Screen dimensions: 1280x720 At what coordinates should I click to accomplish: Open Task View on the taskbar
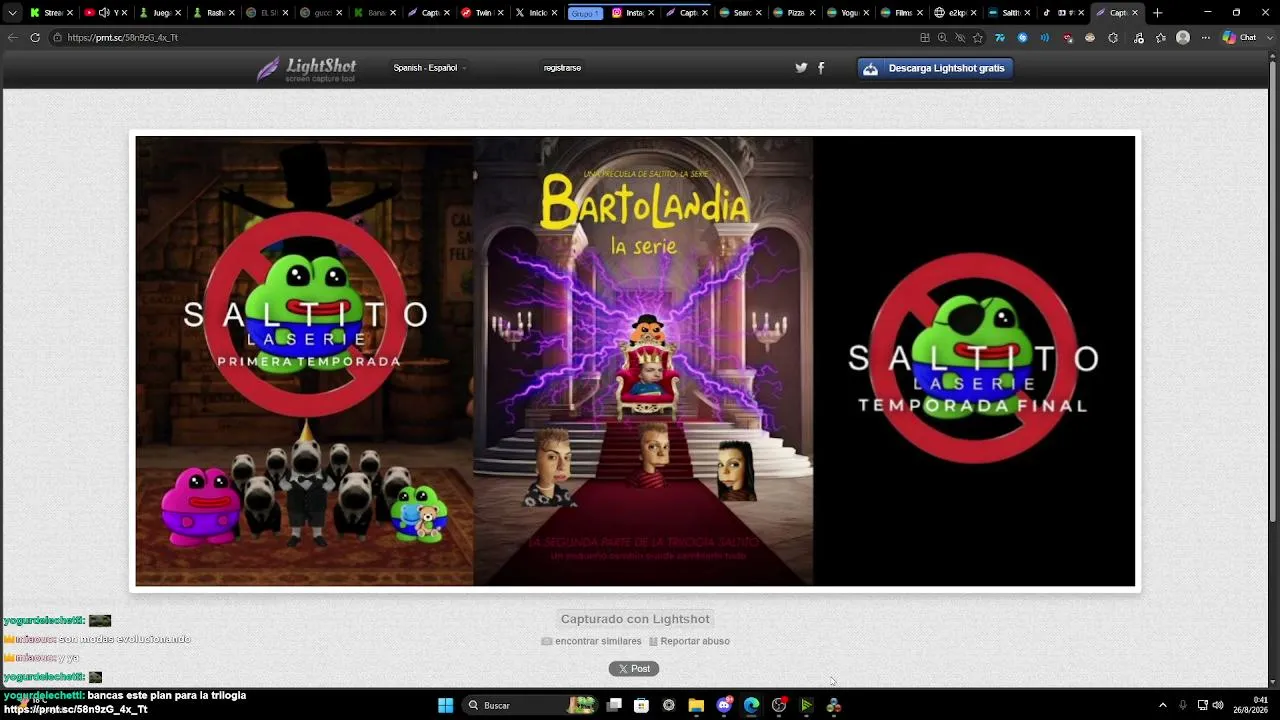(x=614, y=705)
